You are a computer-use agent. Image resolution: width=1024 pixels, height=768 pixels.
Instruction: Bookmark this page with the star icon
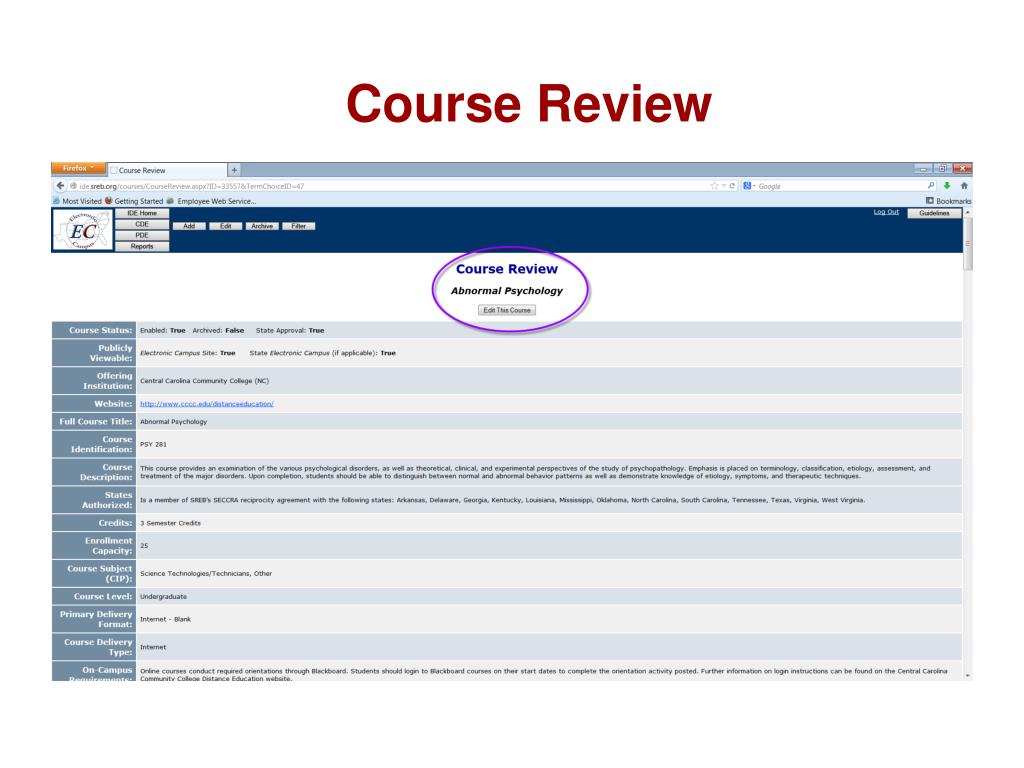(x=714, y=186)
